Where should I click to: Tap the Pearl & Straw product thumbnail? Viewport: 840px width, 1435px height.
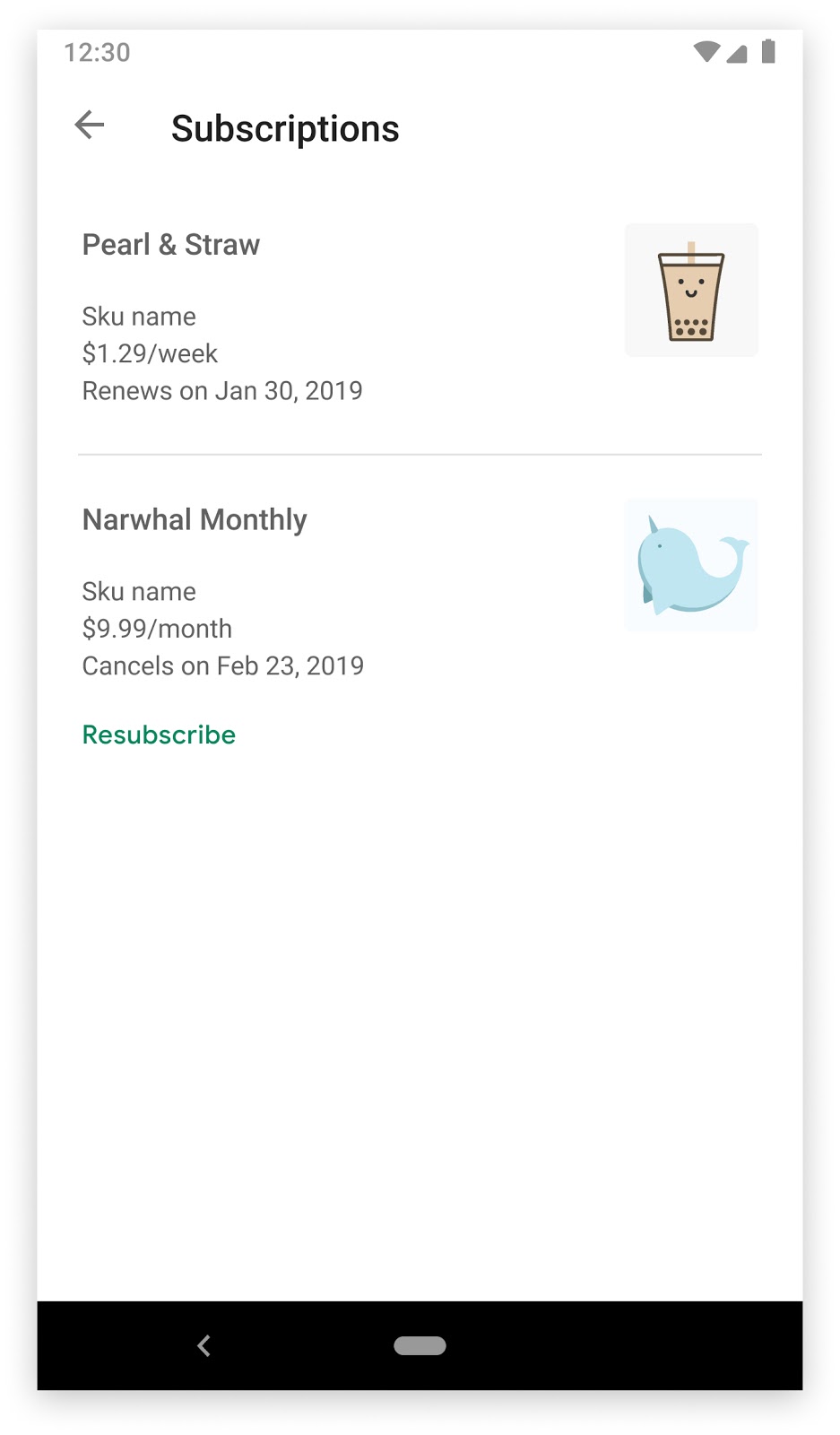click(x=690, y=289)
